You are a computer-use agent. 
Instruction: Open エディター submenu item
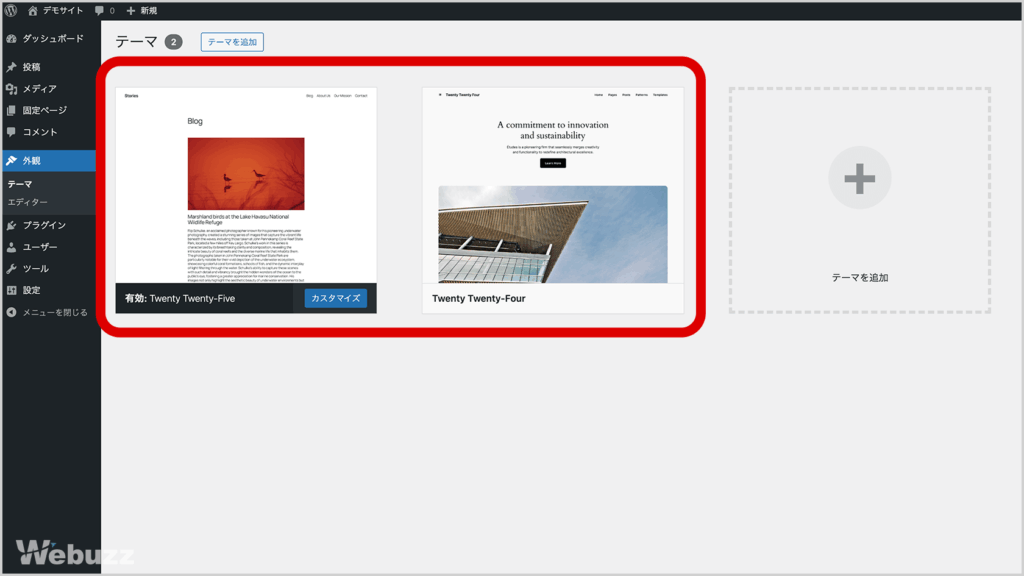[27, 202]
